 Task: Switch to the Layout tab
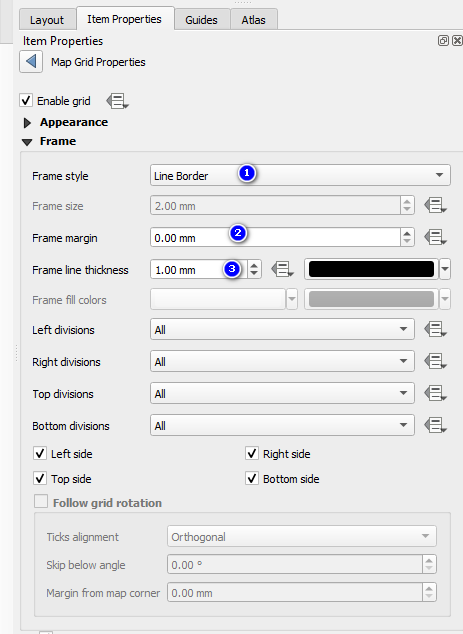47,20
